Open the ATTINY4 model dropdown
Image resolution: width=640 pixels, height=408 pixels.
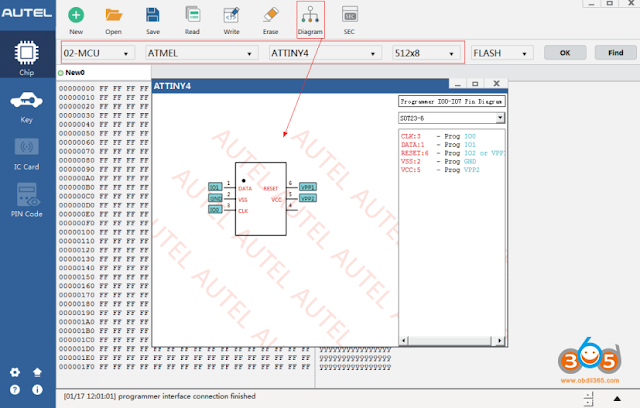(x=325, y=53)
